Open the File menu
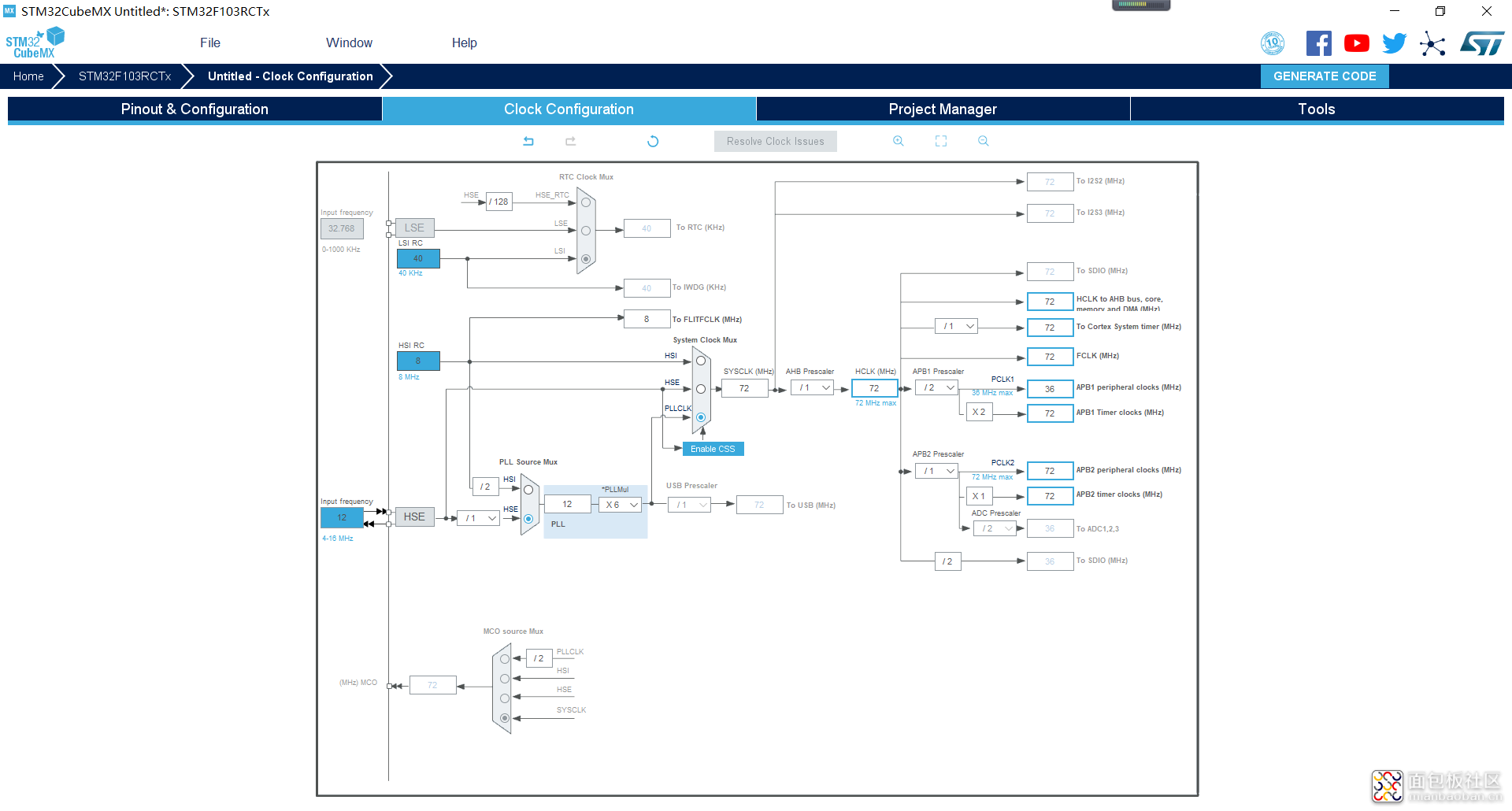1512x811 pixels. click(x=210, y=43)
